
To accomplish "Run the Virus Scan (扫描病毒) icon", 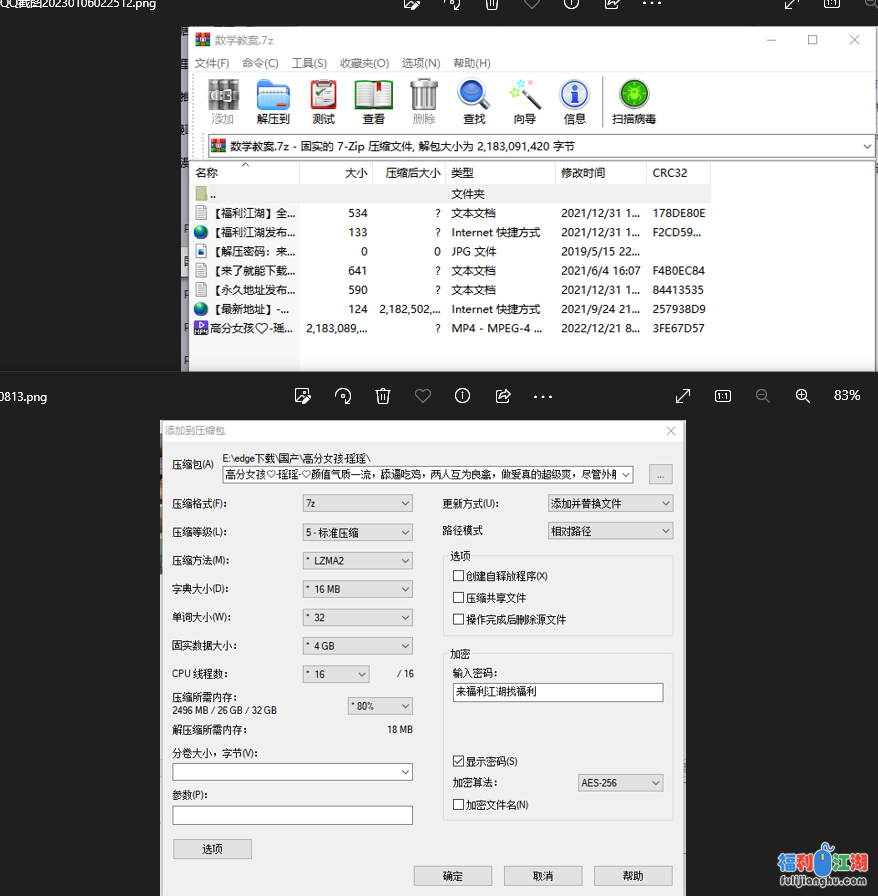I will [634, 102].
